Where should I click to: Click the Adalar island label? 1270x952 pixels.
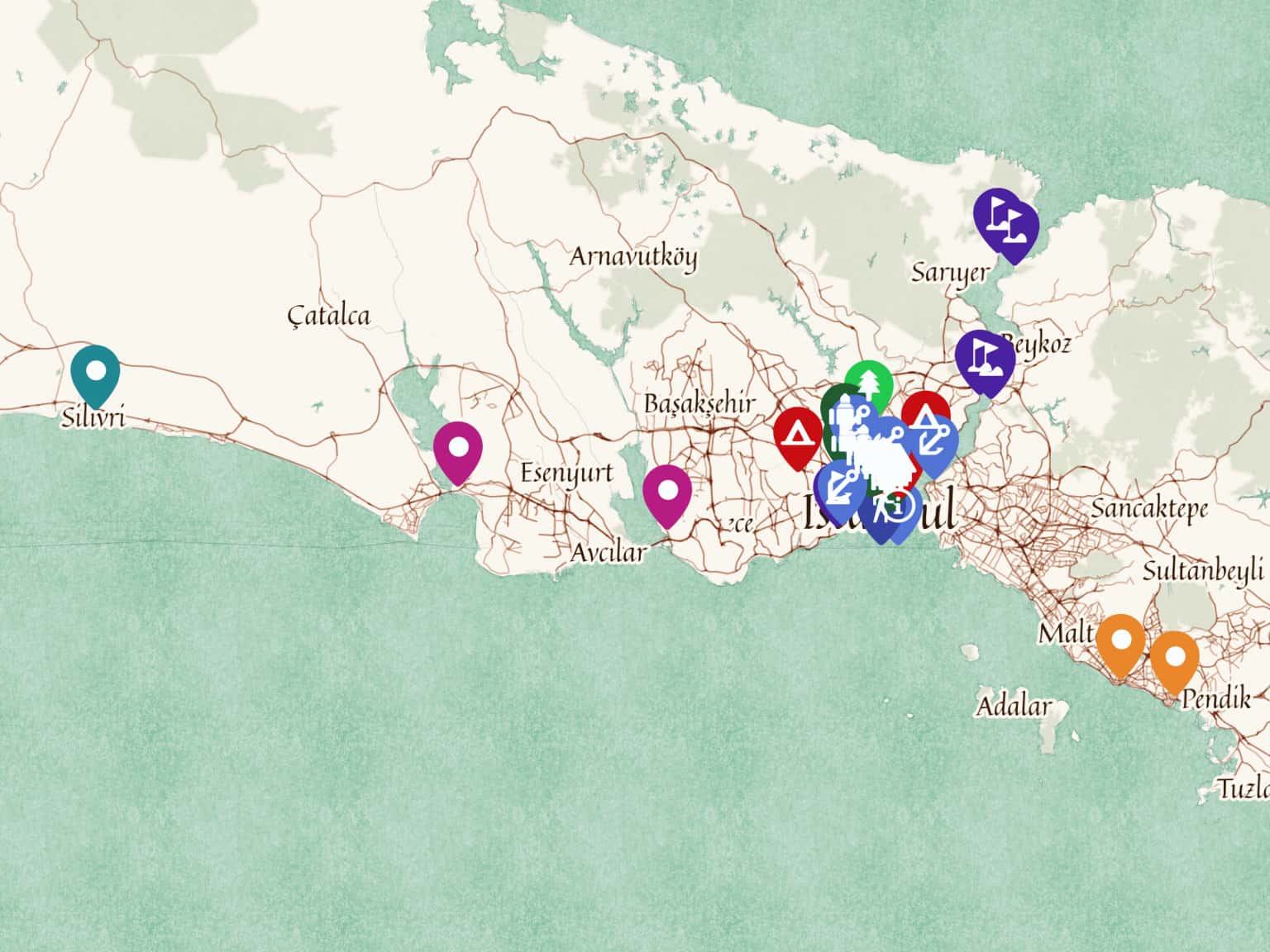point(1014,707)
